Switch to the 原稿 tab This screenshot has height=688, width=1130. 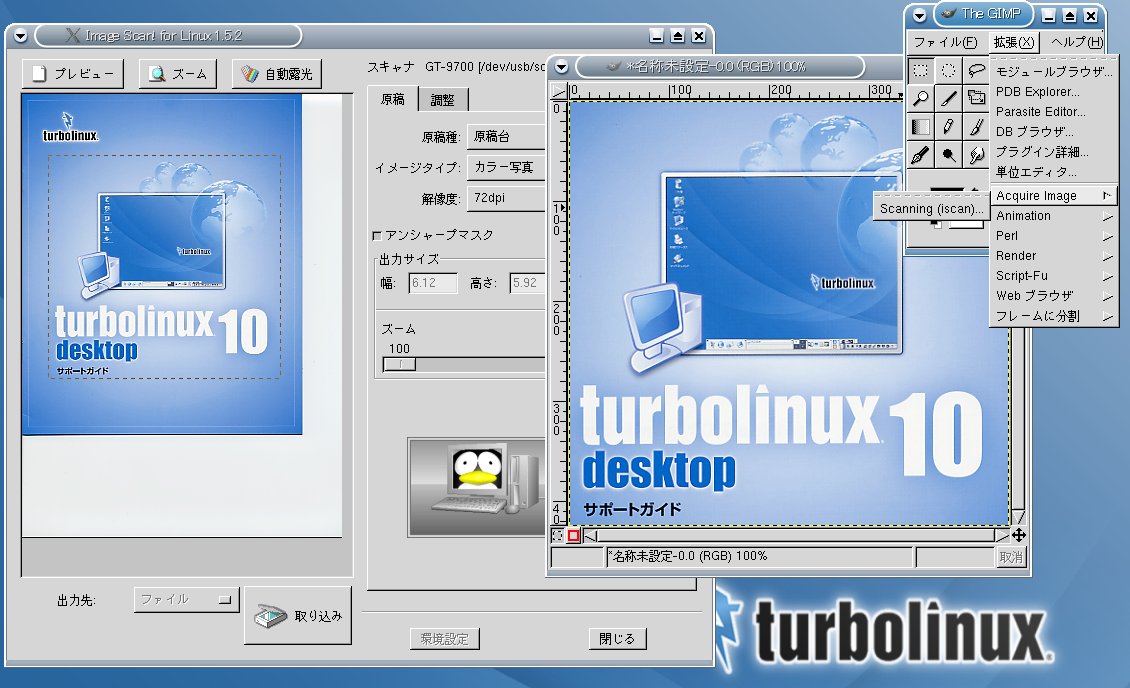point(393,99)
